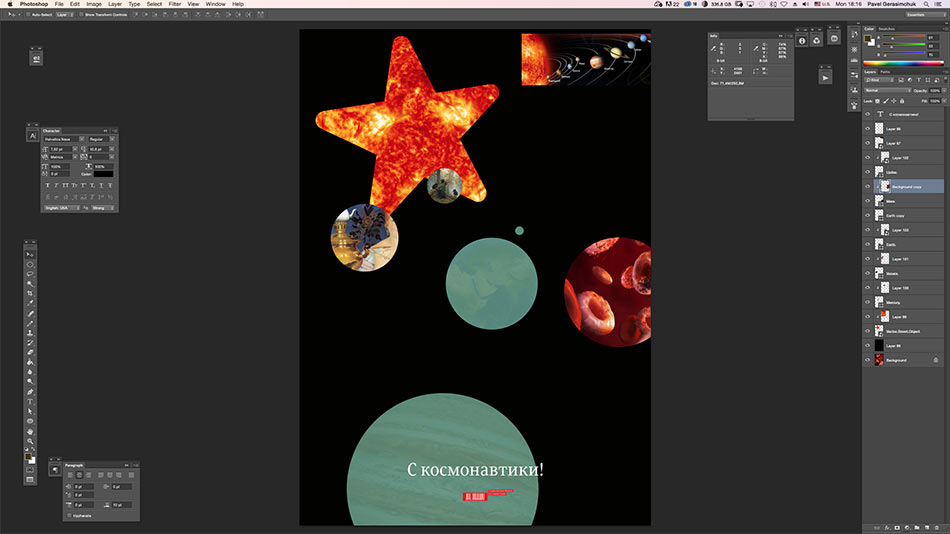Hide the Earth copy layer
The height and width of the screenshot is (534, 950).
pos(868,216)
